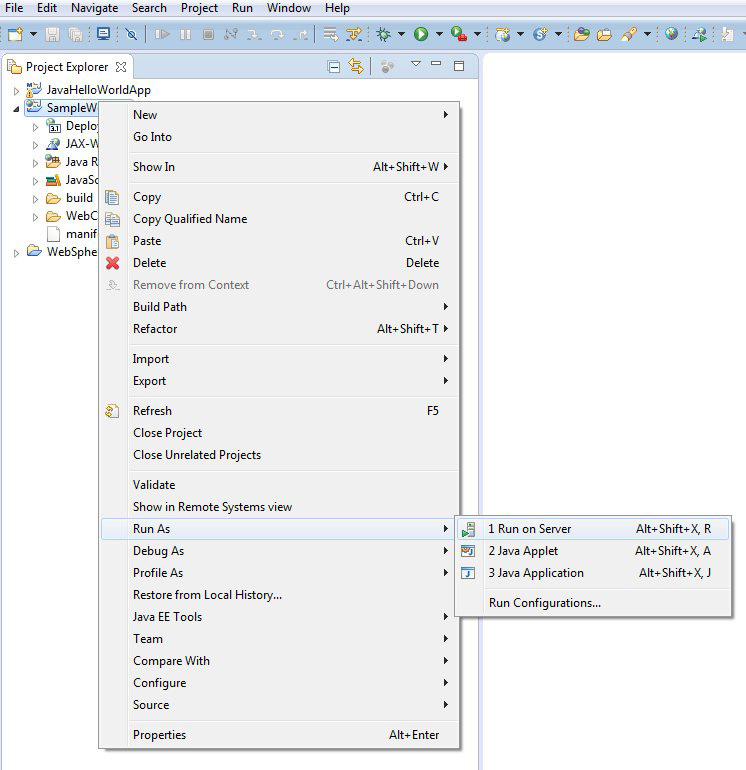Click the Step Over icon

pyautogui.click(x=277, y=34)
